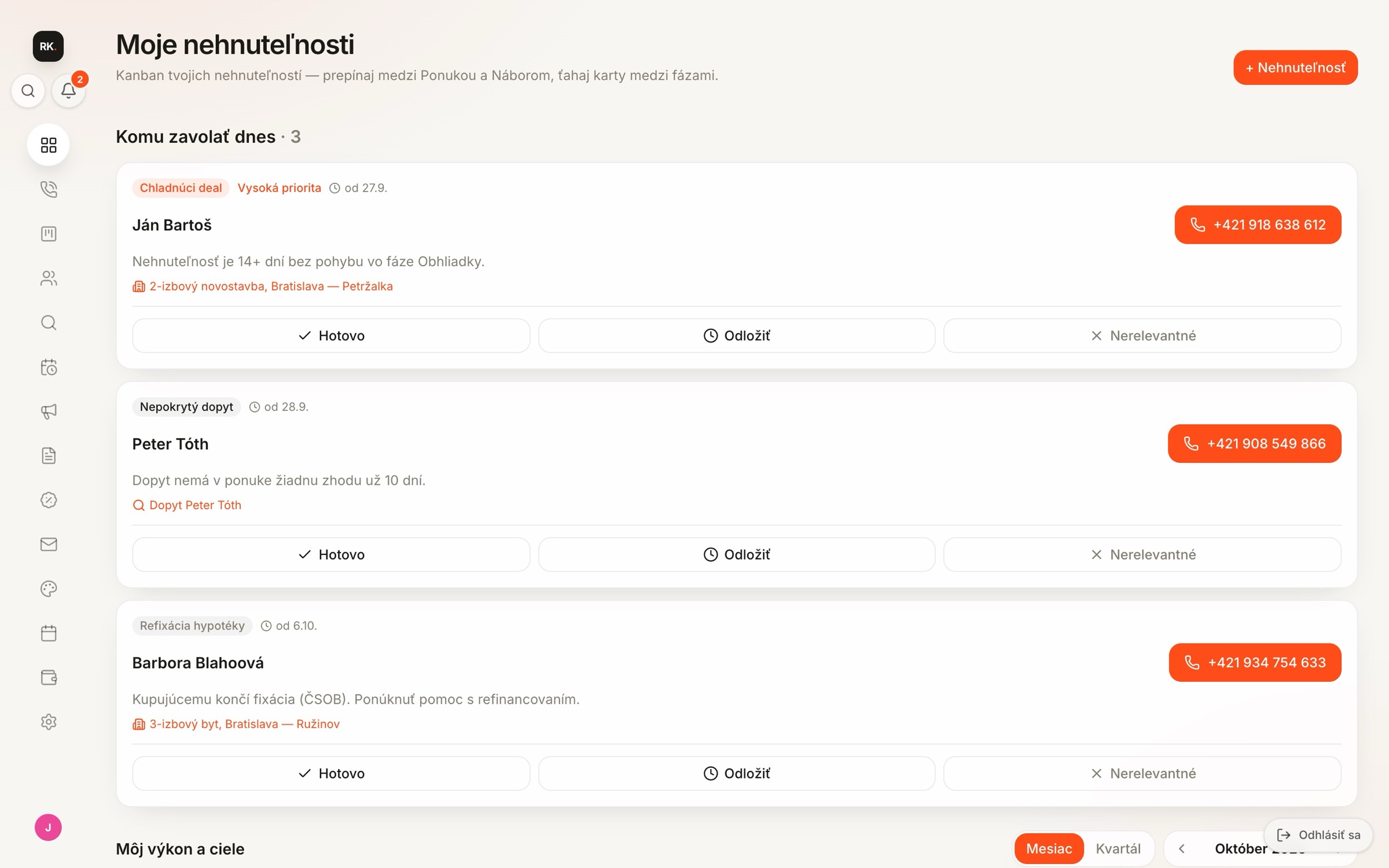Image resolution: width=1389 pixels, height=868 pixels.
Task: Open the mail envelope icon in sidebar
Action: (x=49, y=545)
